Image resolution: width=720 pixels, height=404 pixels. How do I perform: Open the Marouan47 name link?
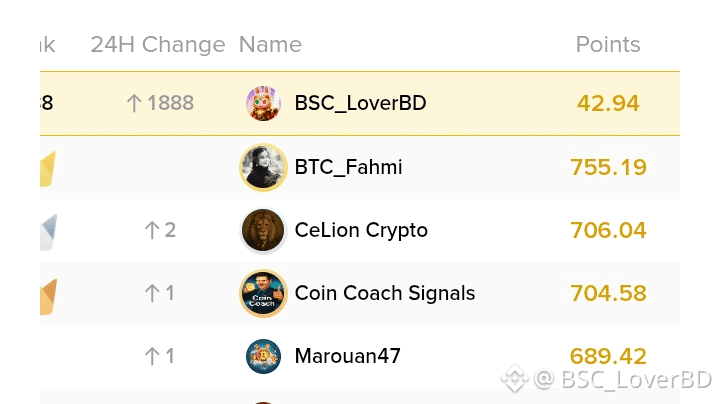tap(348, 356)
